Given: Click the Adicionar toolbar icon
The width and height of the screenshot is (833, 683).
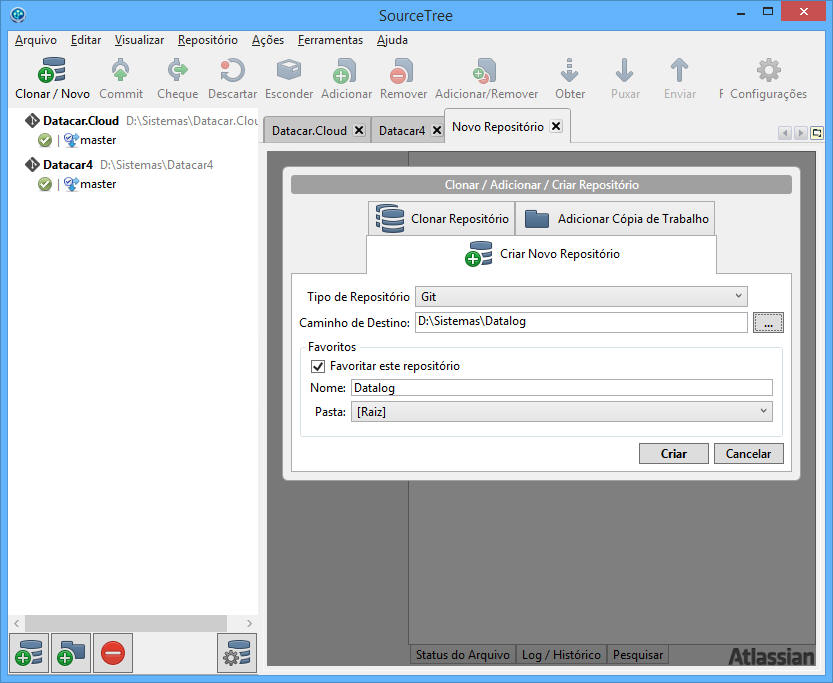Looking at the screenshot, I should (345, 71).
